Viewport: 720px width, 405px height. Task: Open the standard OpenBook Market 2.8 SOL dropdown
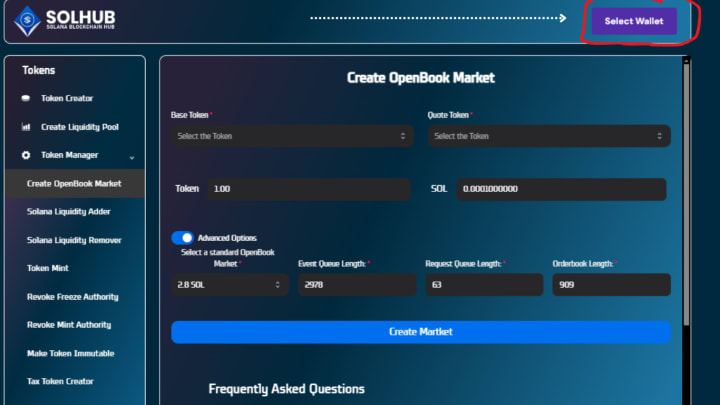click(x=230, y=285)
